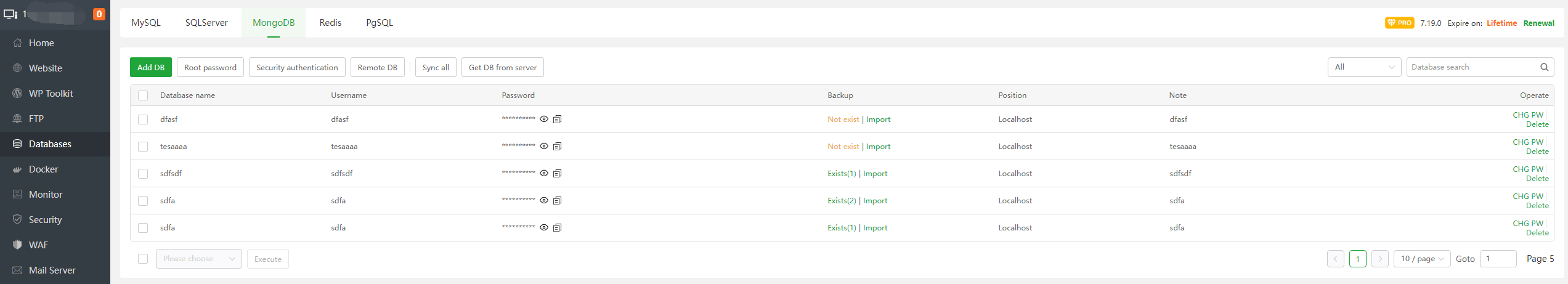Click the WAF shield icon in sidebar
Viewport: 1568px width, 284px height.
click(x=17, y=245)
